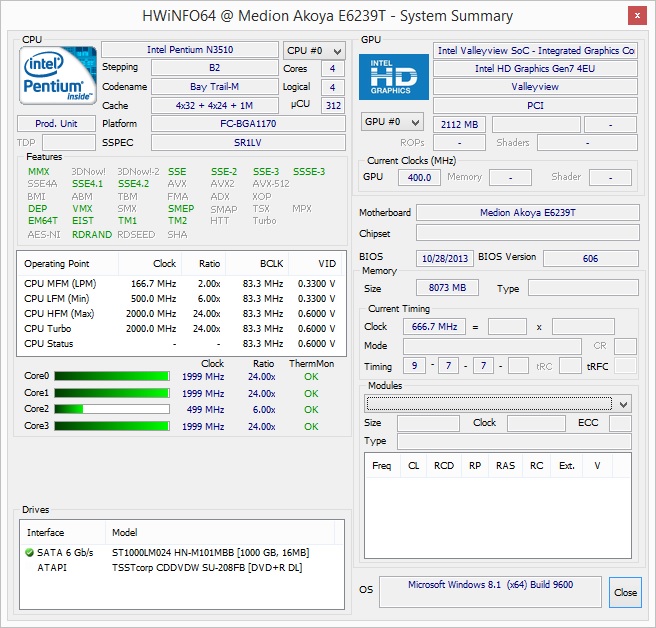Click the GPU clock value 400.0
This screenshot has height=628, width=656.
click(419, 177)
